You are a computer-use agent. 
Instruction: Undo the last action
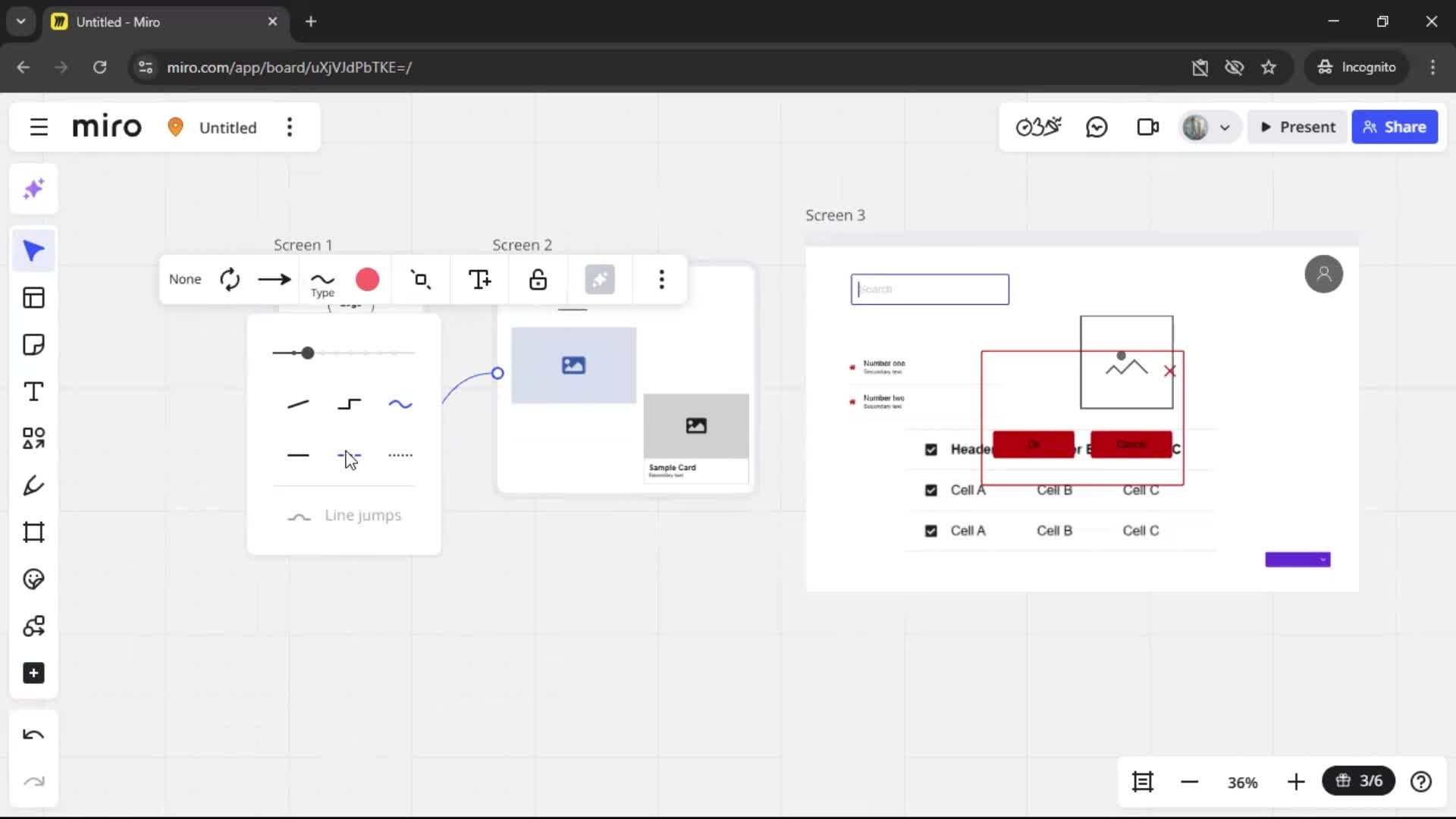pyautogui.click(x=33, y=735)
